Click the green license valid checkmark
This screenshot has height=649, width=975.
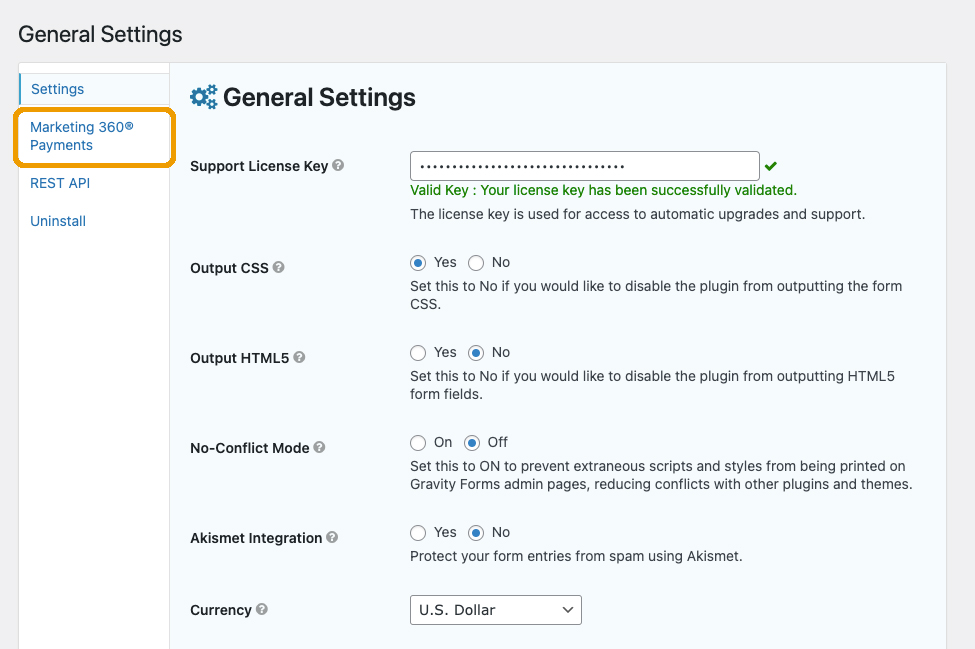(x=771, y=166)
